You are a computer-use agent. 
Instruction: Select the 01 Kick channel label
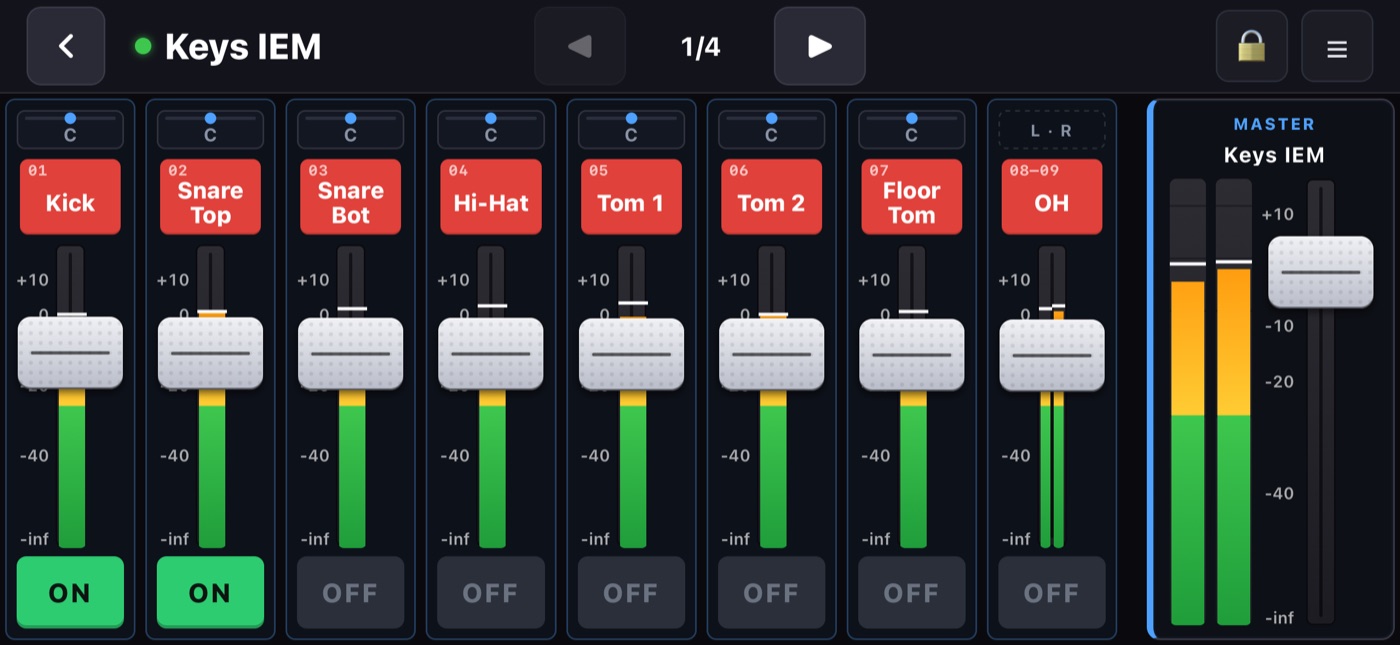click(x=70, y=197)
